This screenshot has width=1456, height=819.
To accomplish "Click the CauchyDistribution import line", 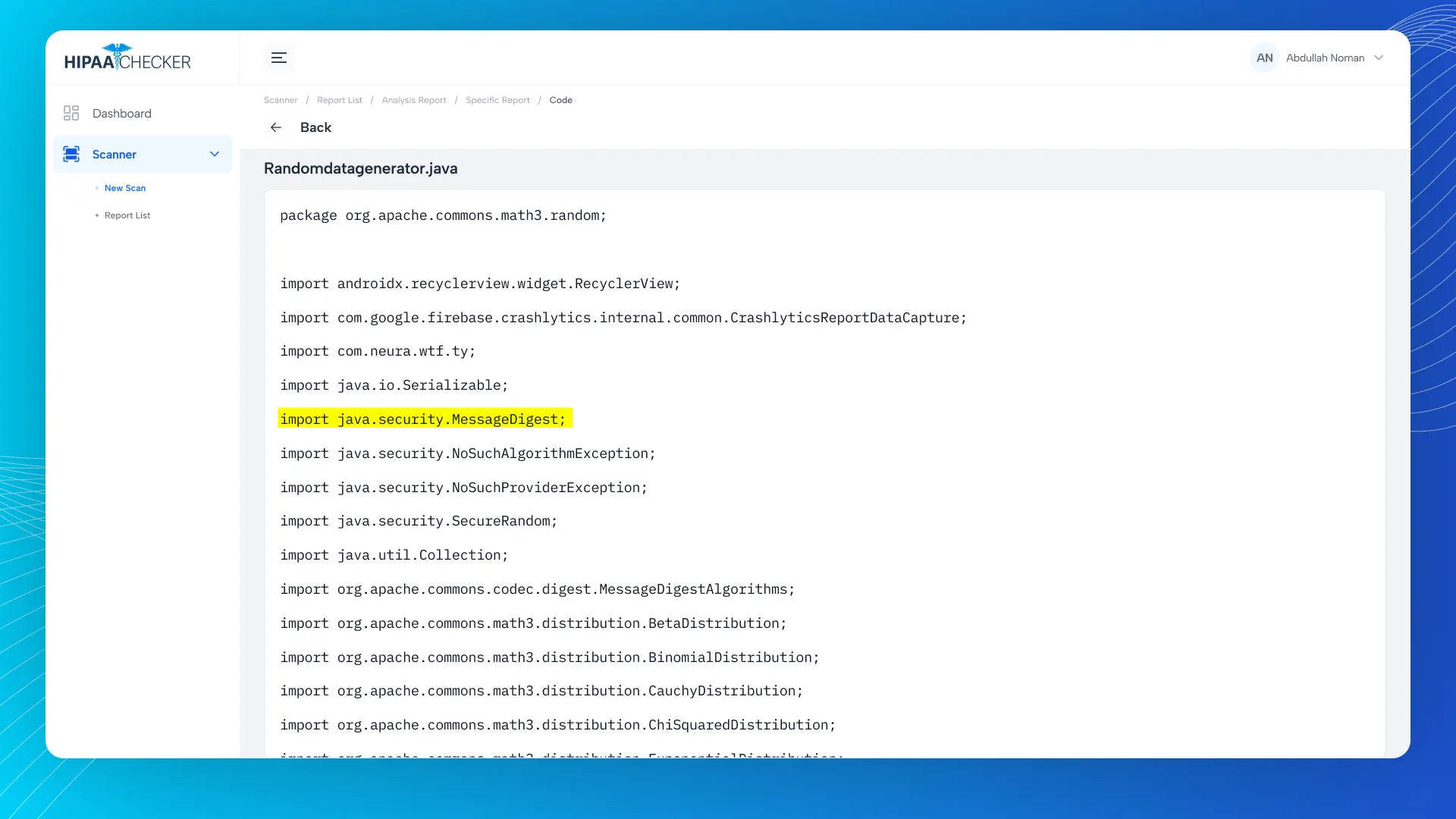I will (x=541, y=691).
